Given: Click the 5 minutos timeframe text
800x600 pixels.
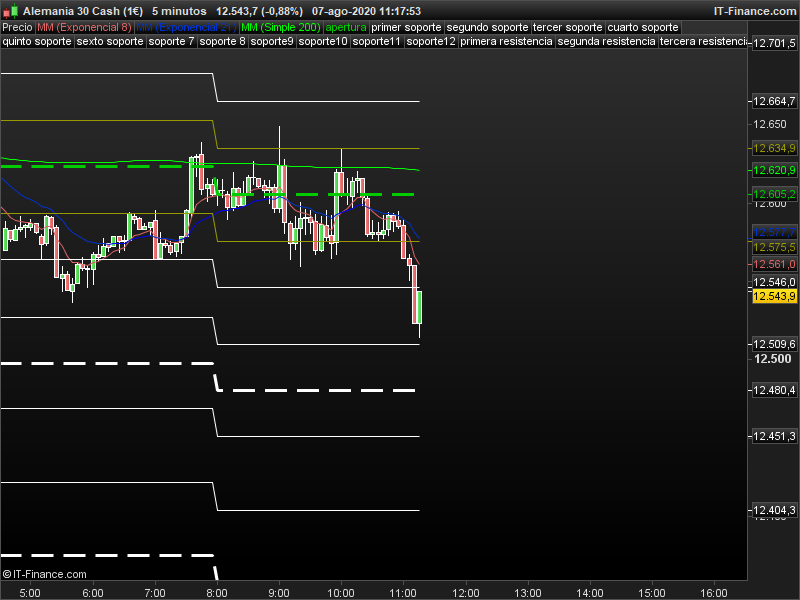Looking at the screenshot, I should (x=179, y=11).
